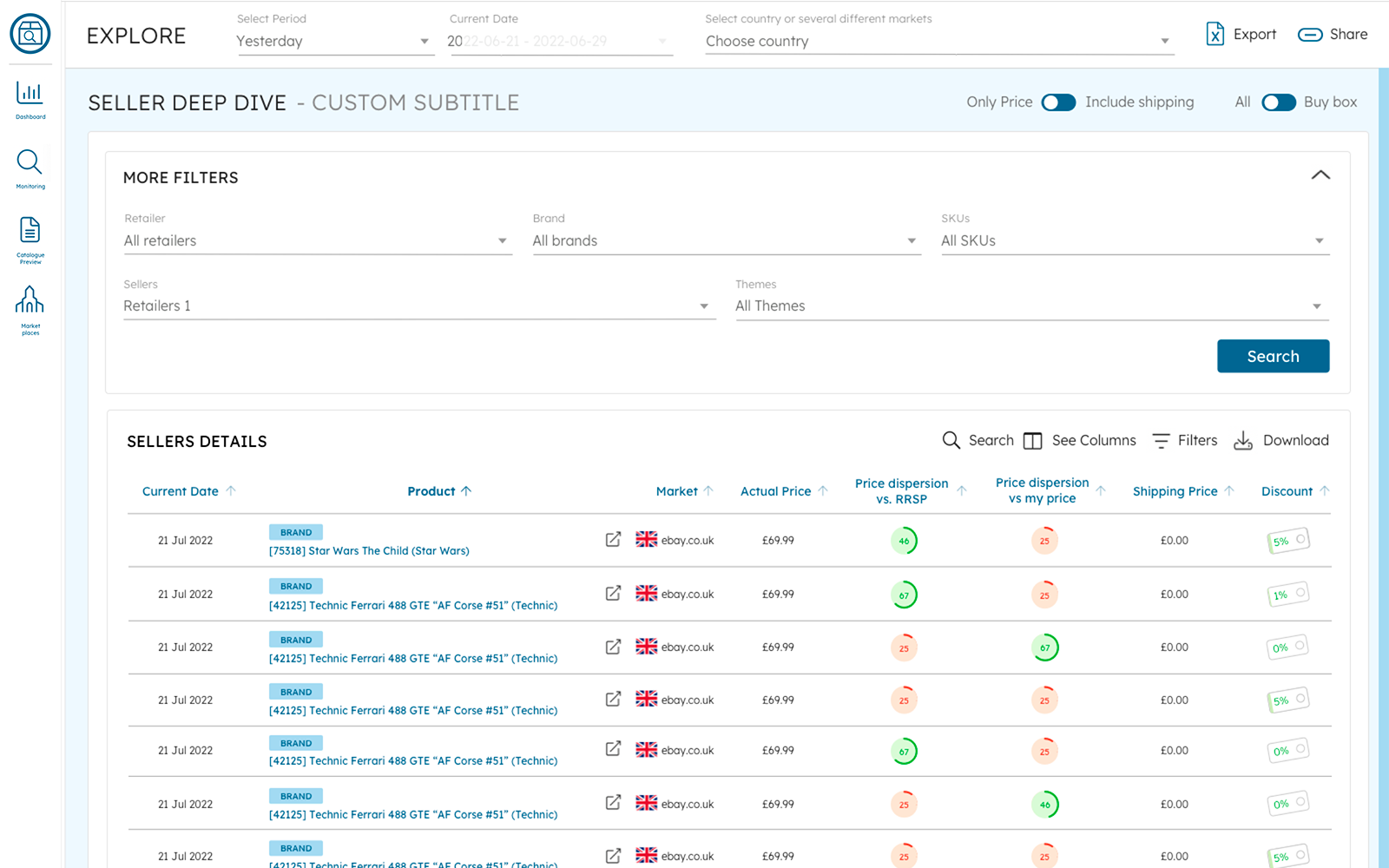This screenshot has width=1389, height=868.
Task: Sort by Price dispersion vs my price arrow
Action: 1101,491
